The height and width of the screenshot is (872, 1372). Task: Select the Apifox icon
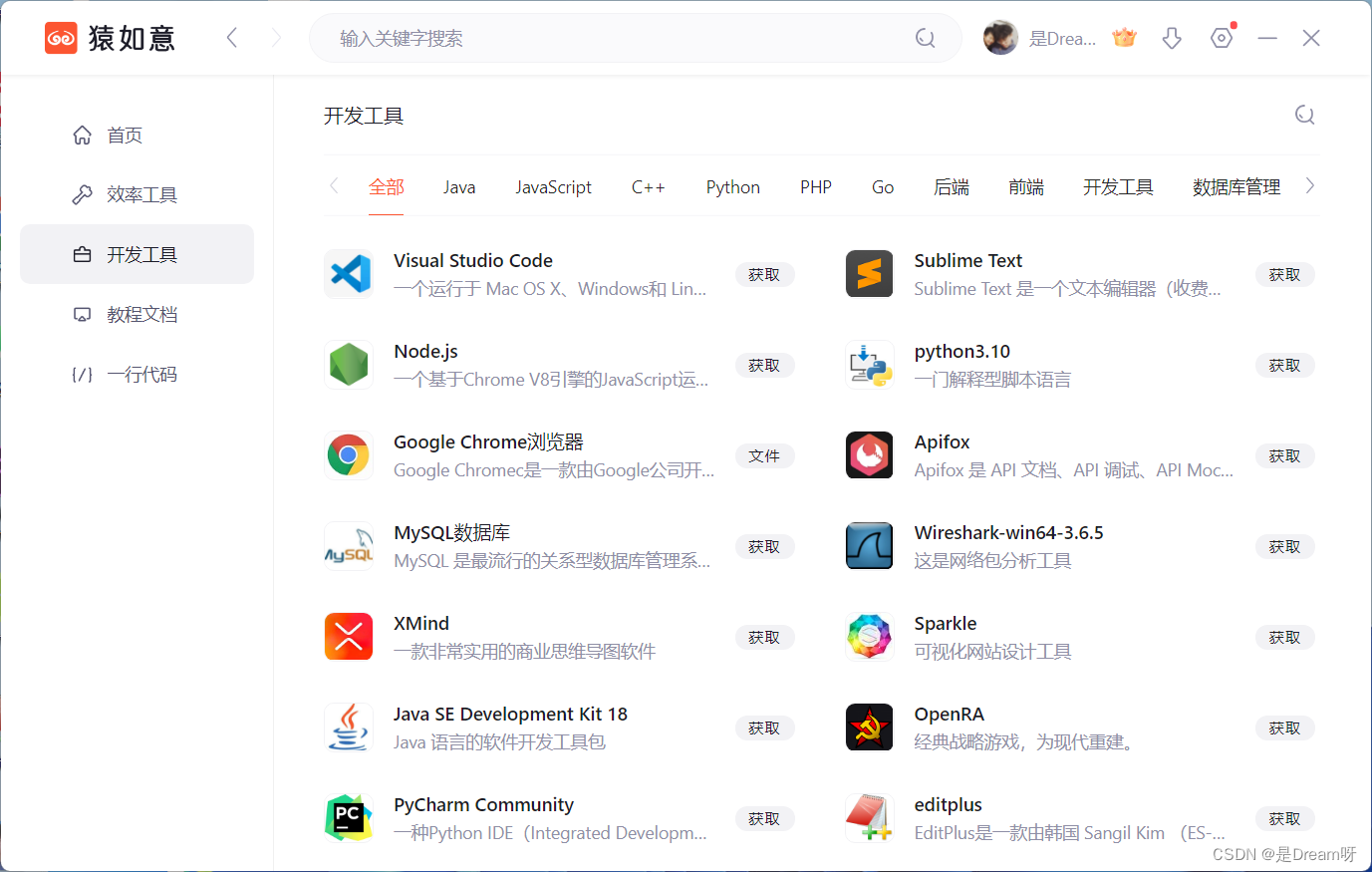869,454
